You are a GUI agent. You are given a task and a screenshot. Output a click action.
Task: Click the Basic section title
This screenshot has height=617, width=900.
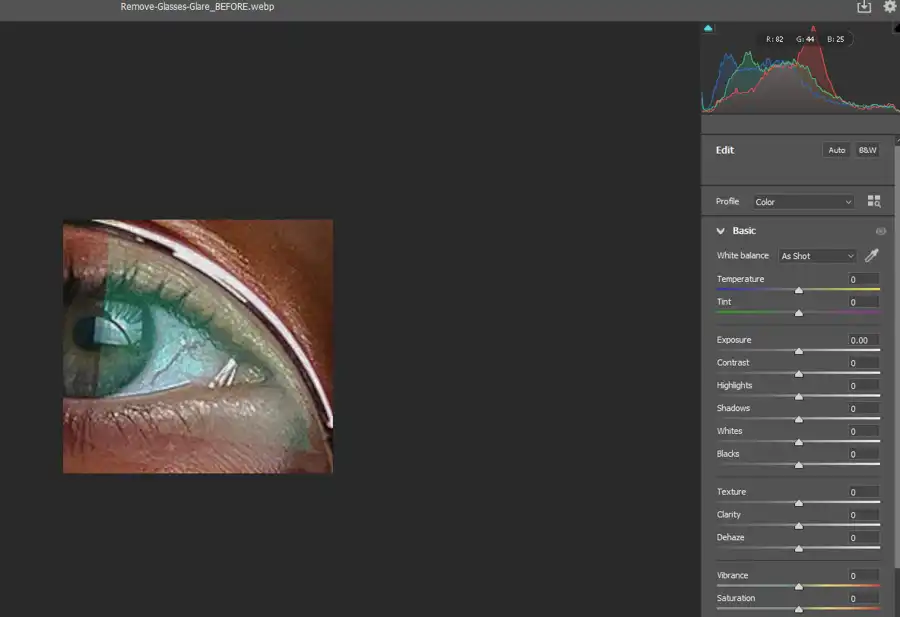(x=744, y=231)
